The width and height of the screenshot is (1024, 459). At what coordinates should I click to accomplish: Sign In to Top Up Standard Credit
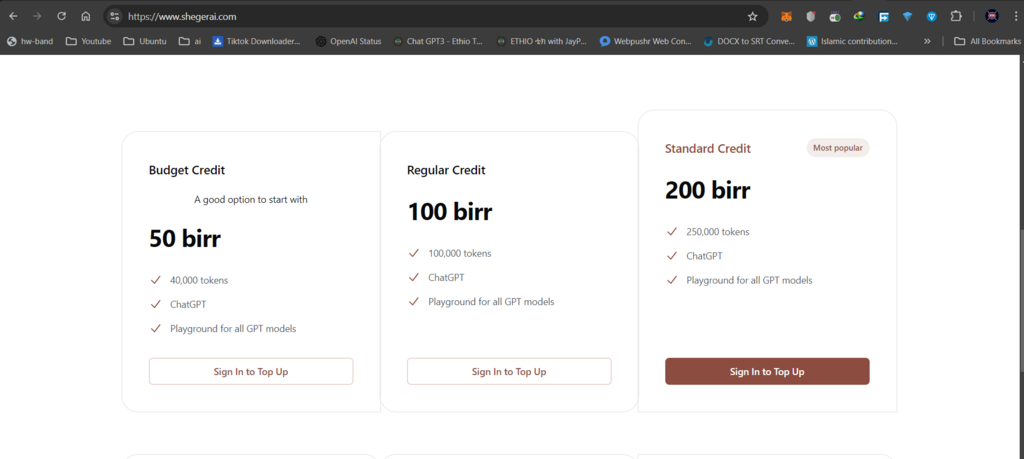tap(767, 371)
